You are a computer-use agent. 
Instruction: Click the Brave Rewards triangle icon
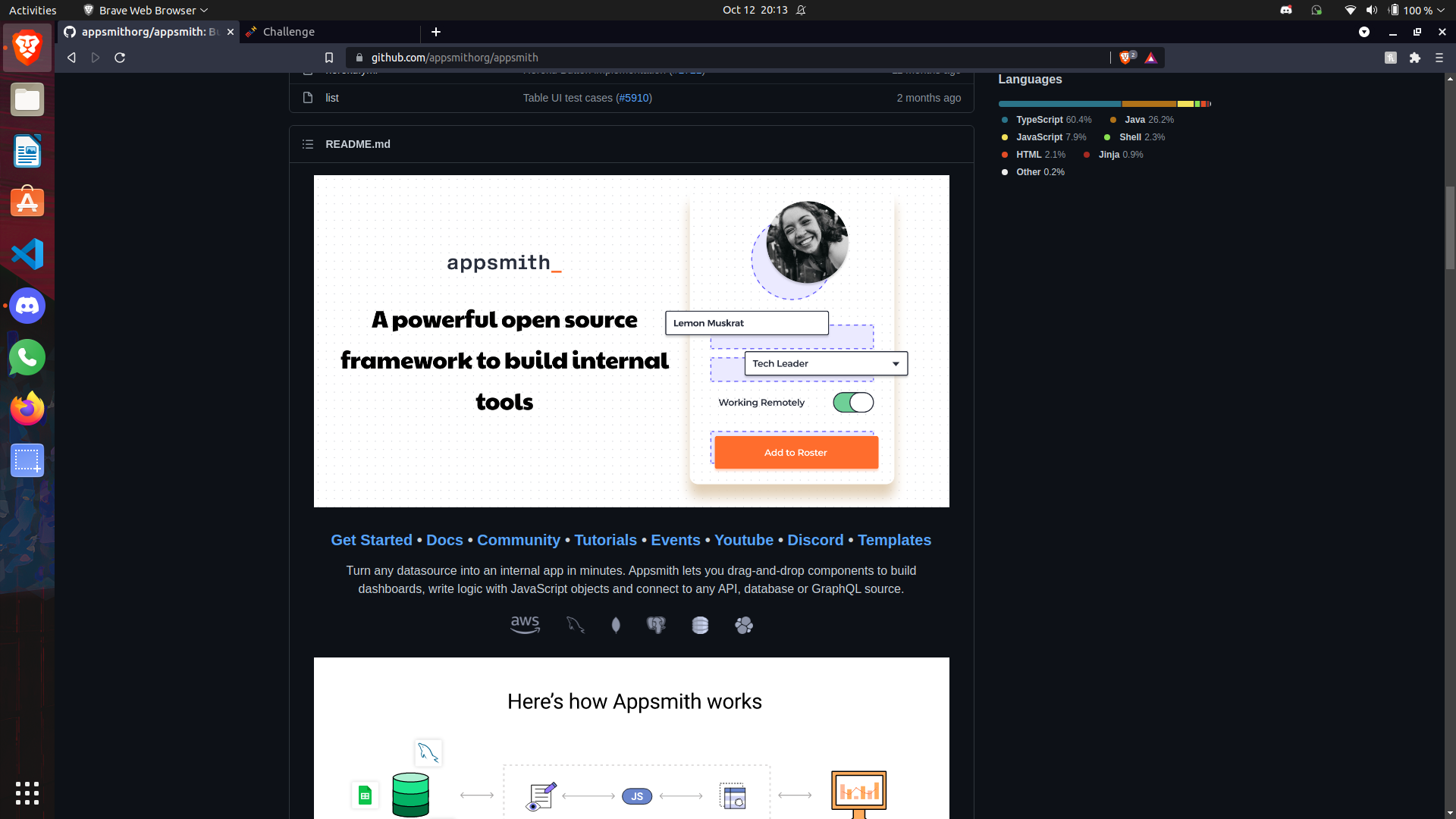(x=1150, y=58)
